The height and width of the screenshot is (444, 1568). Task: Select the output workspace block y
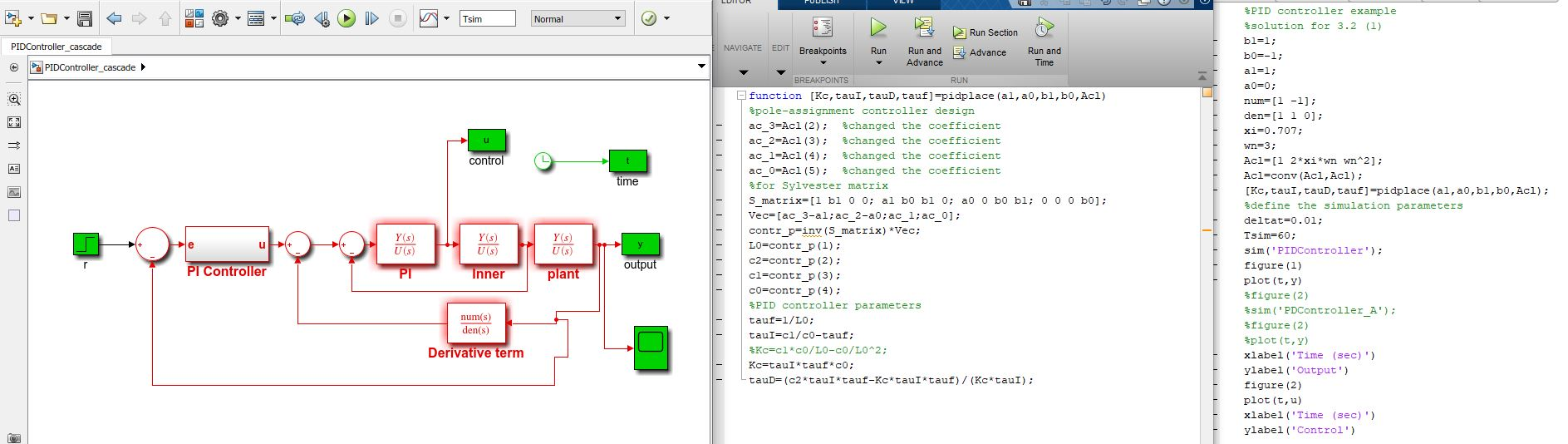640,244
